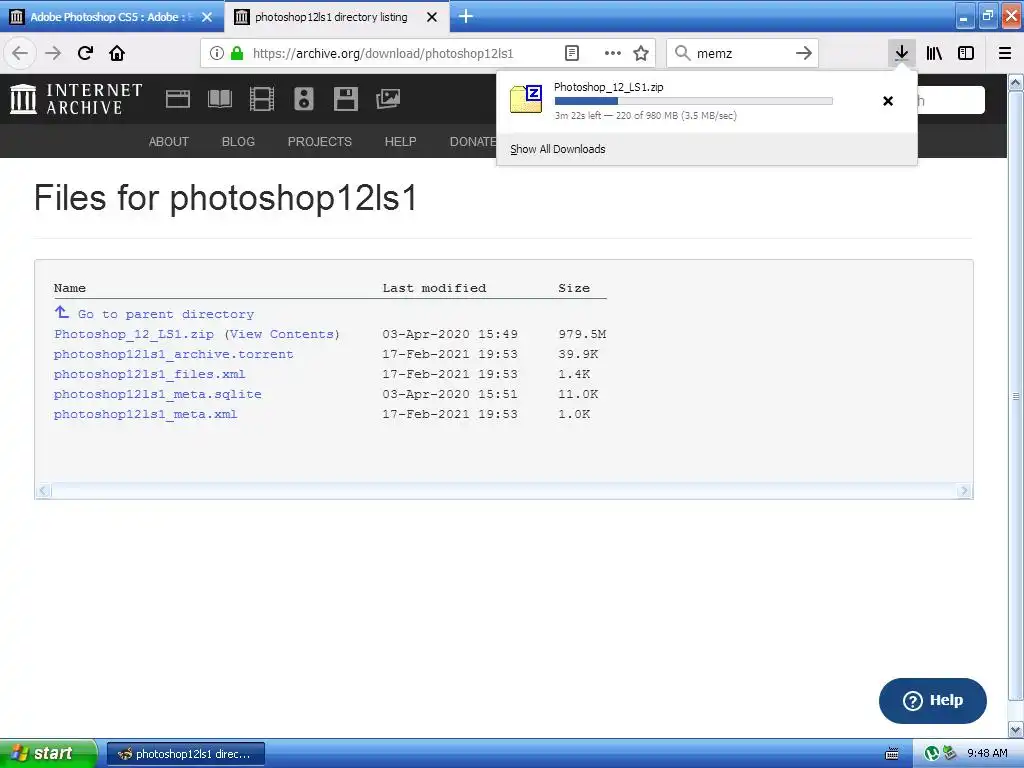Open photoshop12ls1_archive.torrent link
Image resolution: width=1024 pixels, height=768 pixels.
(174, 355)
